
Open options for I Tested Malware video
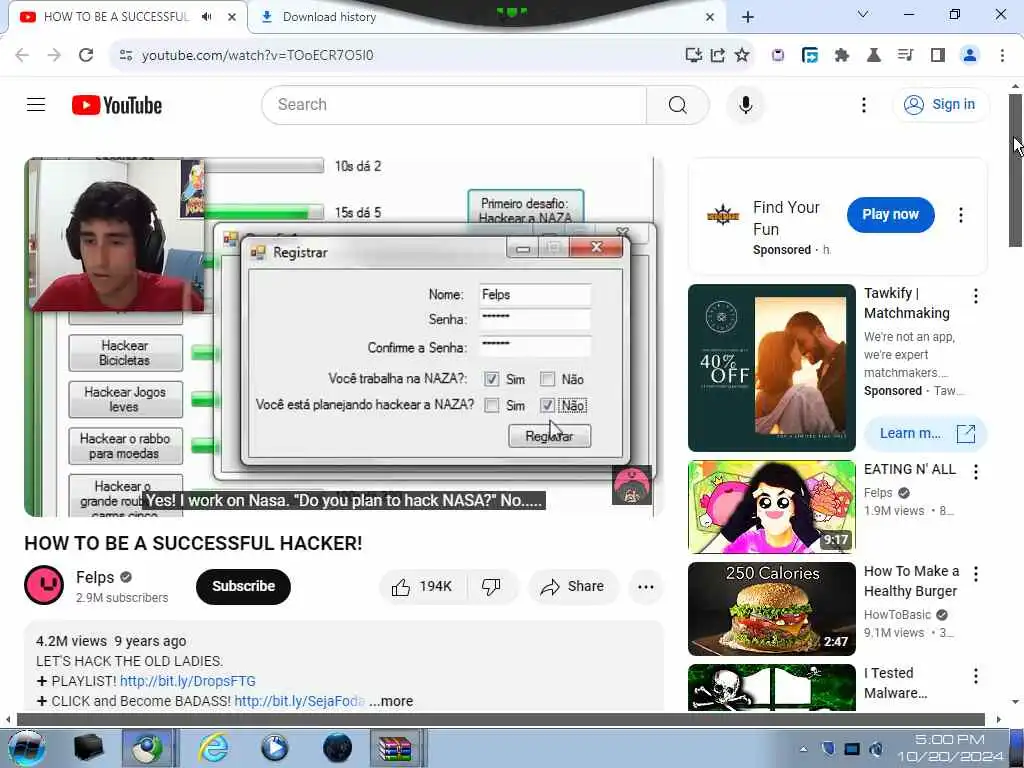(976, 675)
